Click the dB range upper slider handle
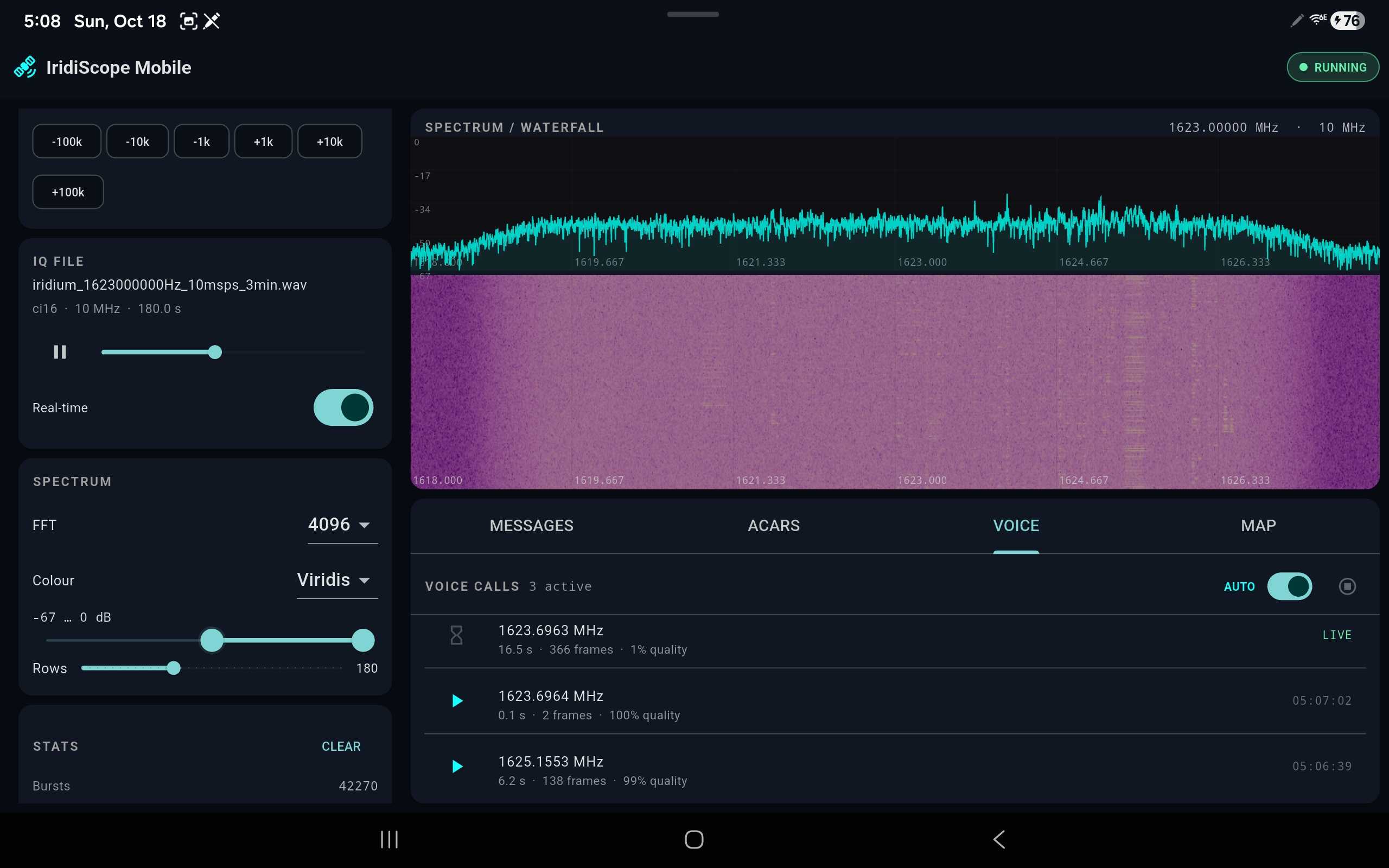The image size is (1389, 868). [x=363, y=640]
